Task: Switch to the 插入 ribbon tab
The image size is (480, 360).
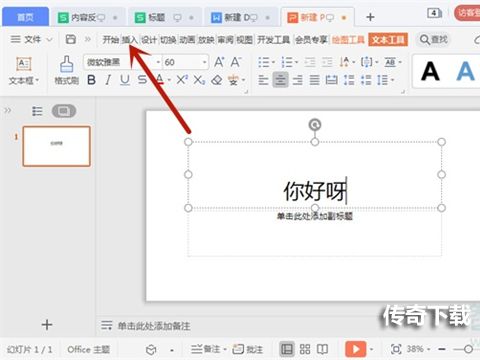Action: (130, 40)
